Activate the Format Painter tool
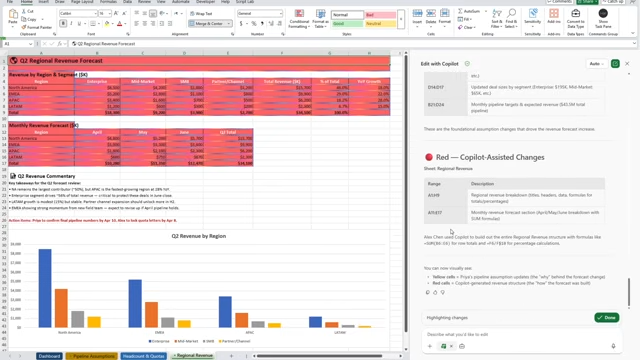Screen dimensions: 640x360 pyautogui.click(x=37, y=27)
